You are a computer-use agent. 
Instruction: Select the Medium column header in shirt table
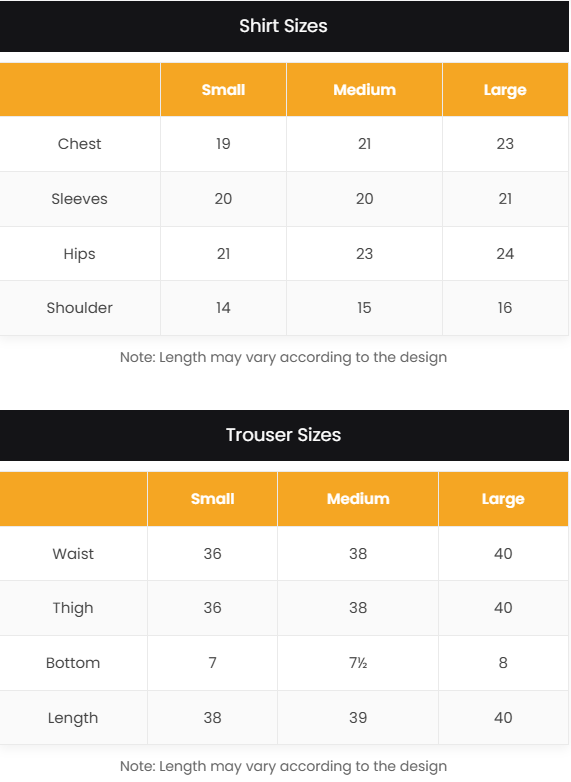point(365,90)
